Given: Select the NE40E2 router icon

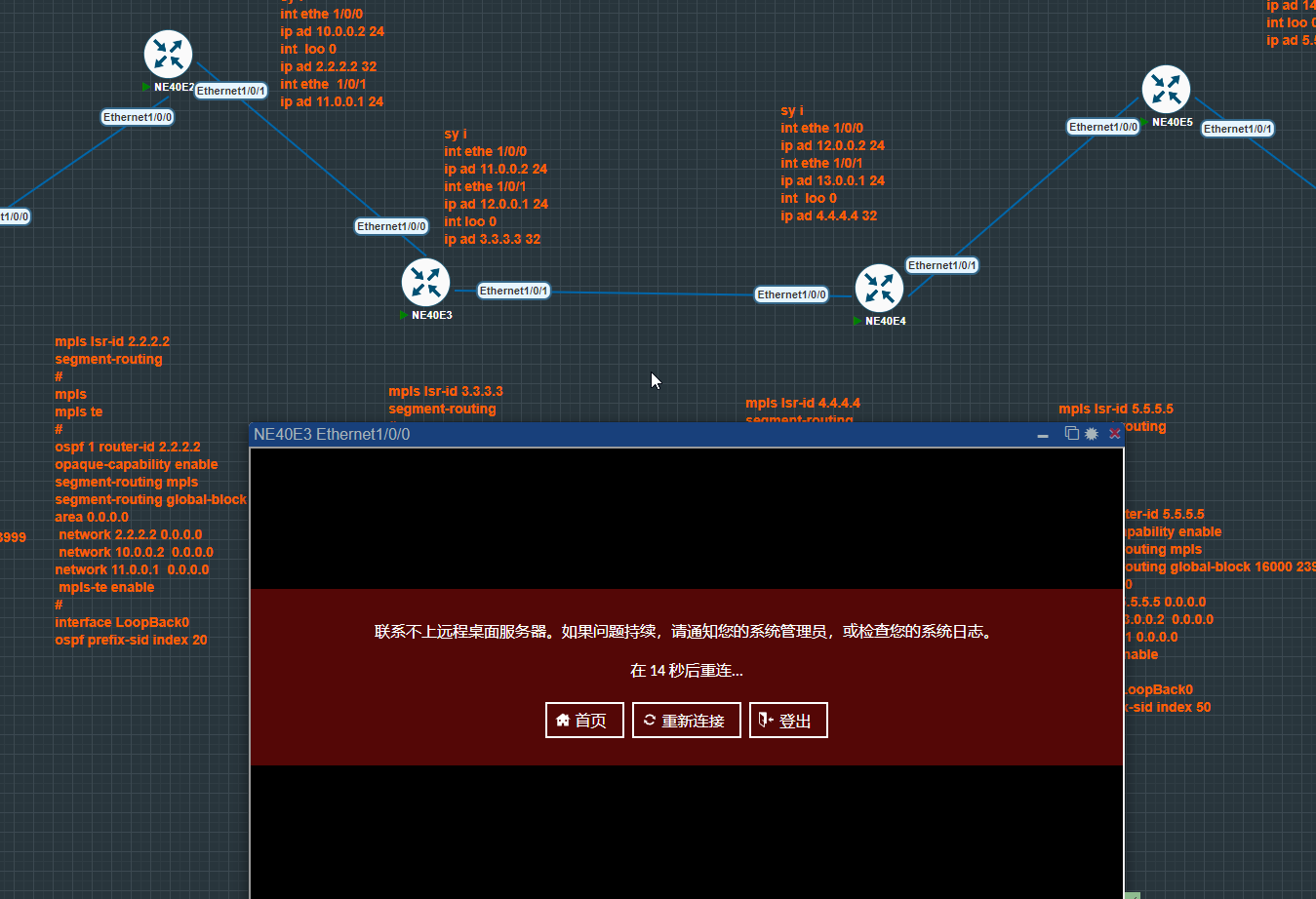Looking at the screenshot, I should [168, 55].
